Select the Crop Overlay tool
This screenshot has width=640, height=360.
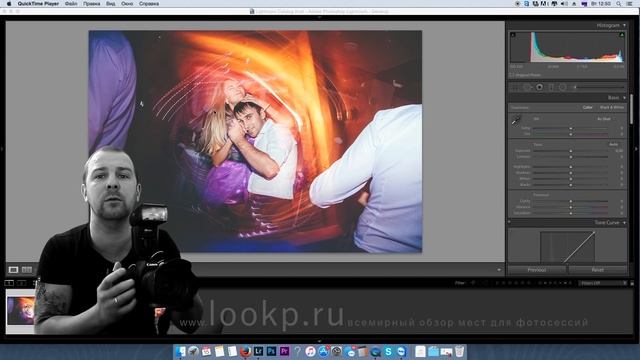pyautogui.click(x=515, y=87)
